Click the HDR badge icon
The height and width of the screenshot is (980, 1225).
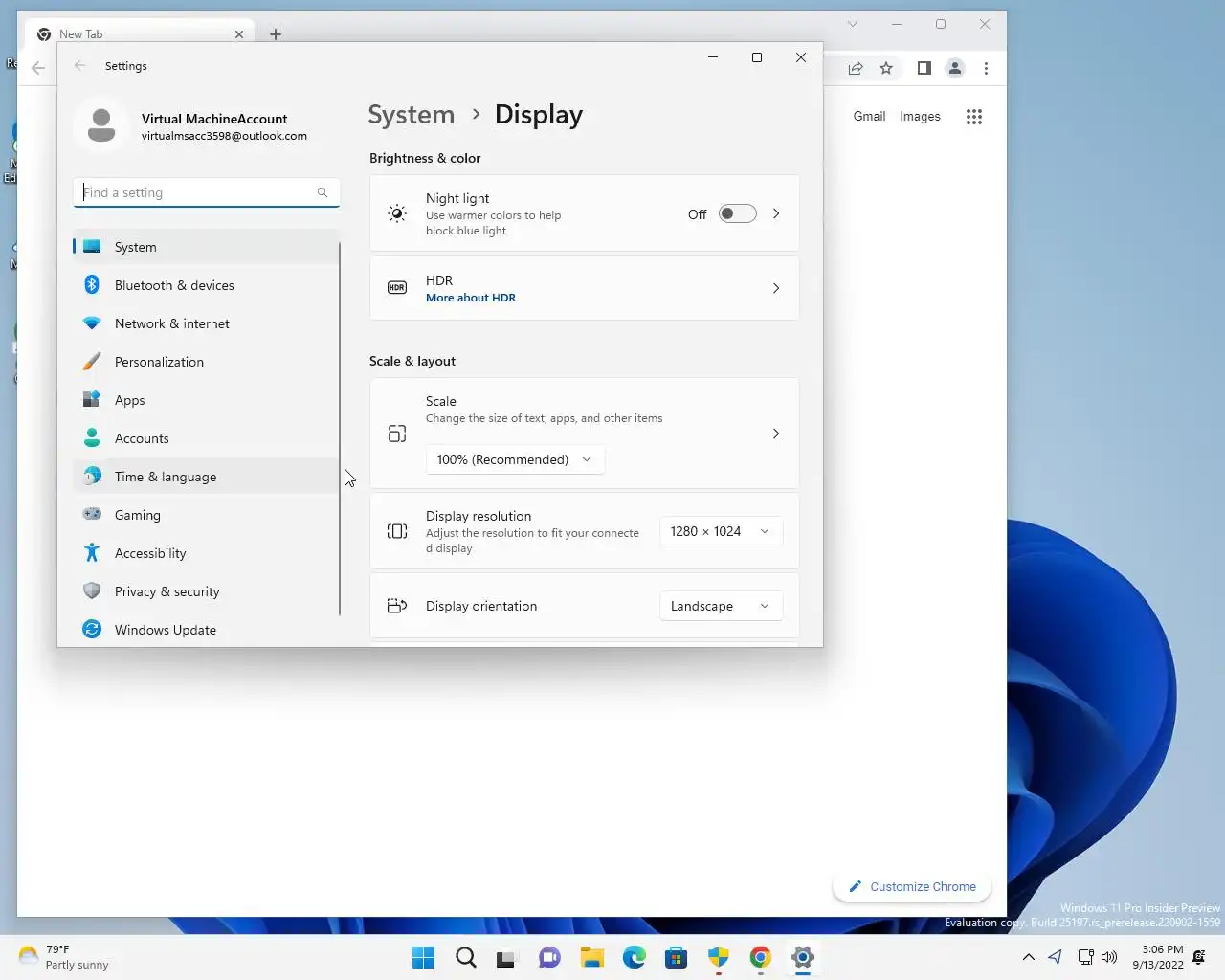click(x=397, y=288)
